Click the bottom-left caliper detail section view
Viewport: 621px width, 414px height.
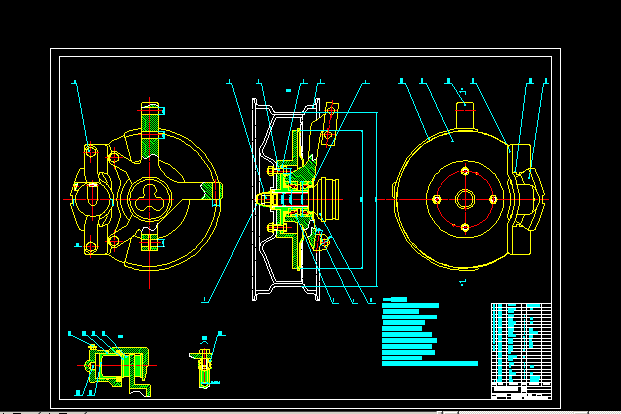112,362
